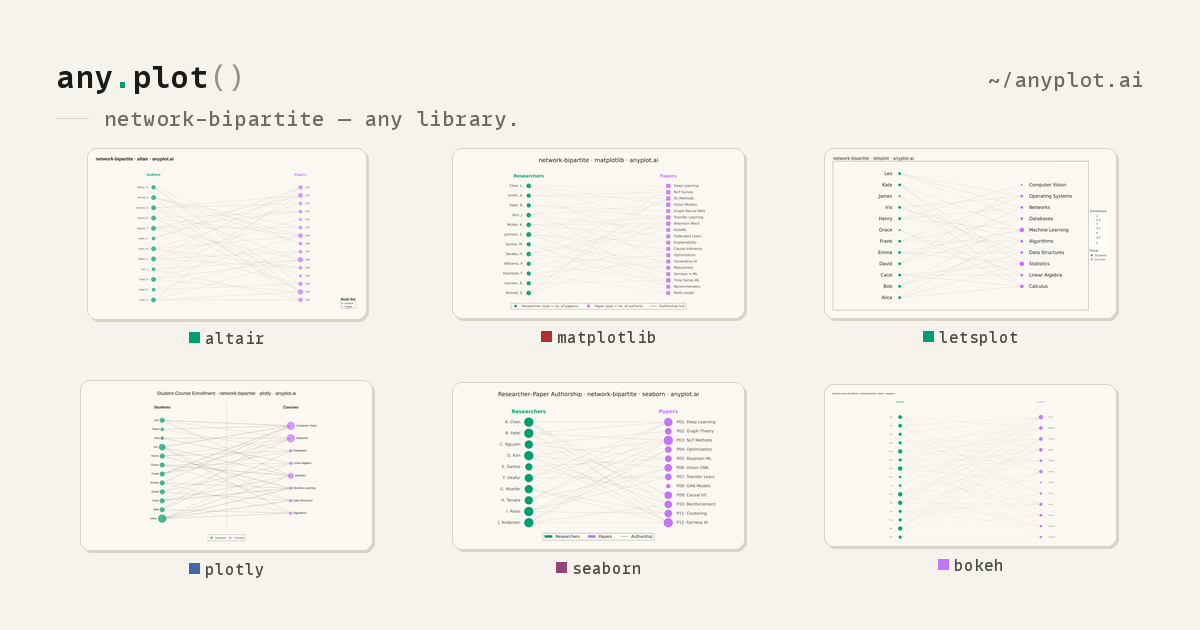Click the red swatch beside matplotlib
Viewport: 1200px width, 630px height.
pos(546,337)
